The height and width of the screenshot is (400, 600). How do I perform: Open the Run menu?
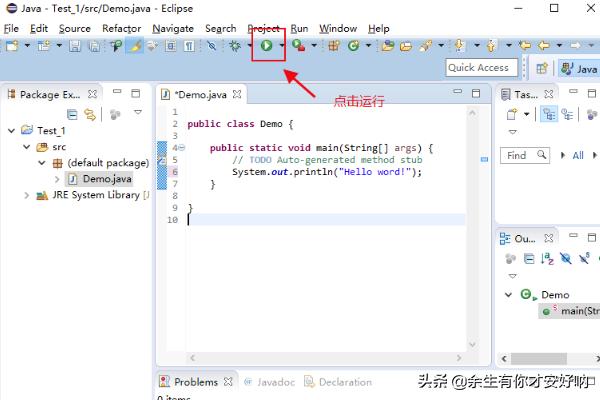[x=299, y=29]
